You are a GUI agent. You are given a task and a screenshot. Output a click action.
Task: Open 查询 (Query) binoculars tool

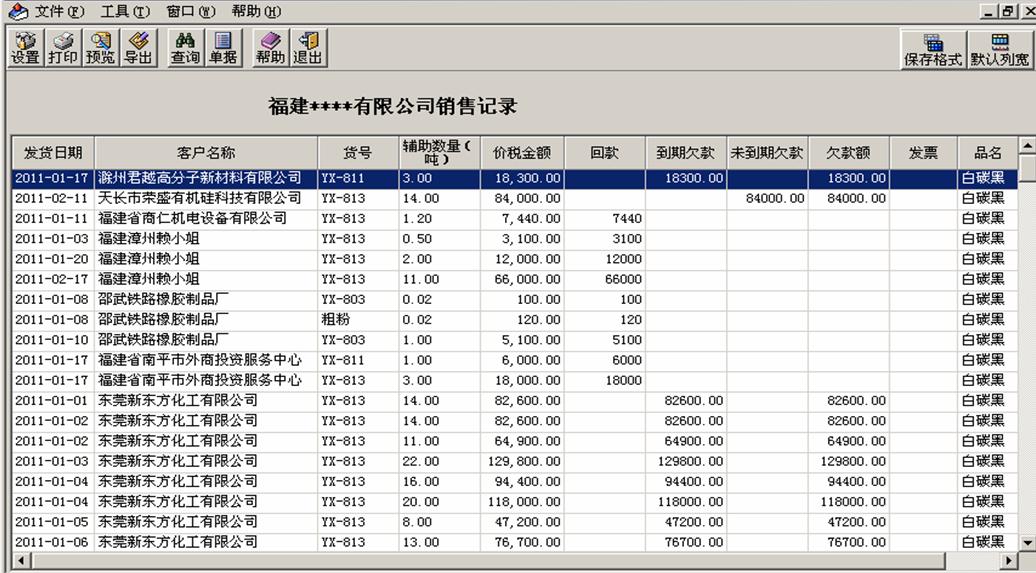pos(185,47)
